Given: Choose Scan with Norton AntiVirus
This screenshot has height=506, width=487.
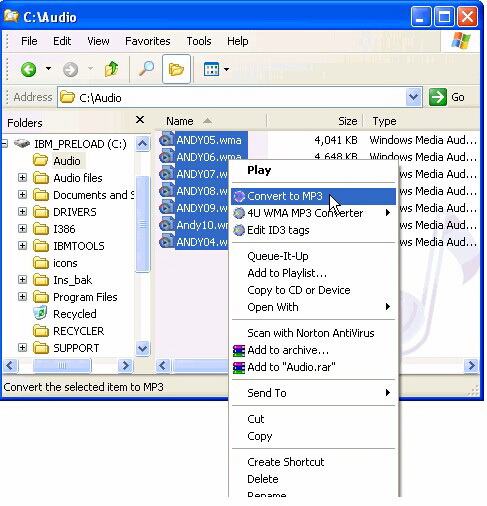Looking at the screenshot, I should coord(313,333).
